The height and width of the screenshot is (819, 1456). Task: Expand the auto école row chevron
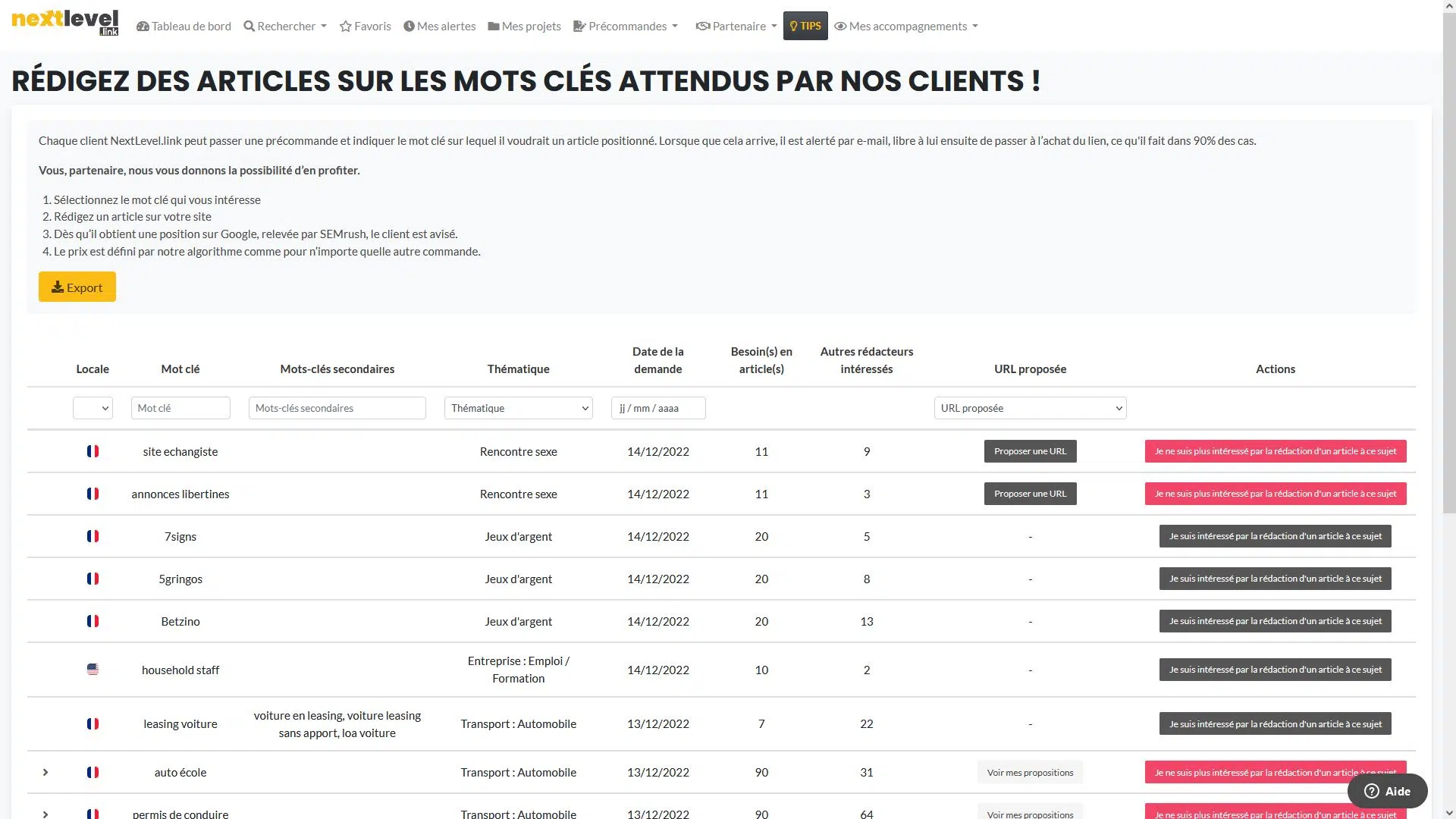click(x=45, y=772)
